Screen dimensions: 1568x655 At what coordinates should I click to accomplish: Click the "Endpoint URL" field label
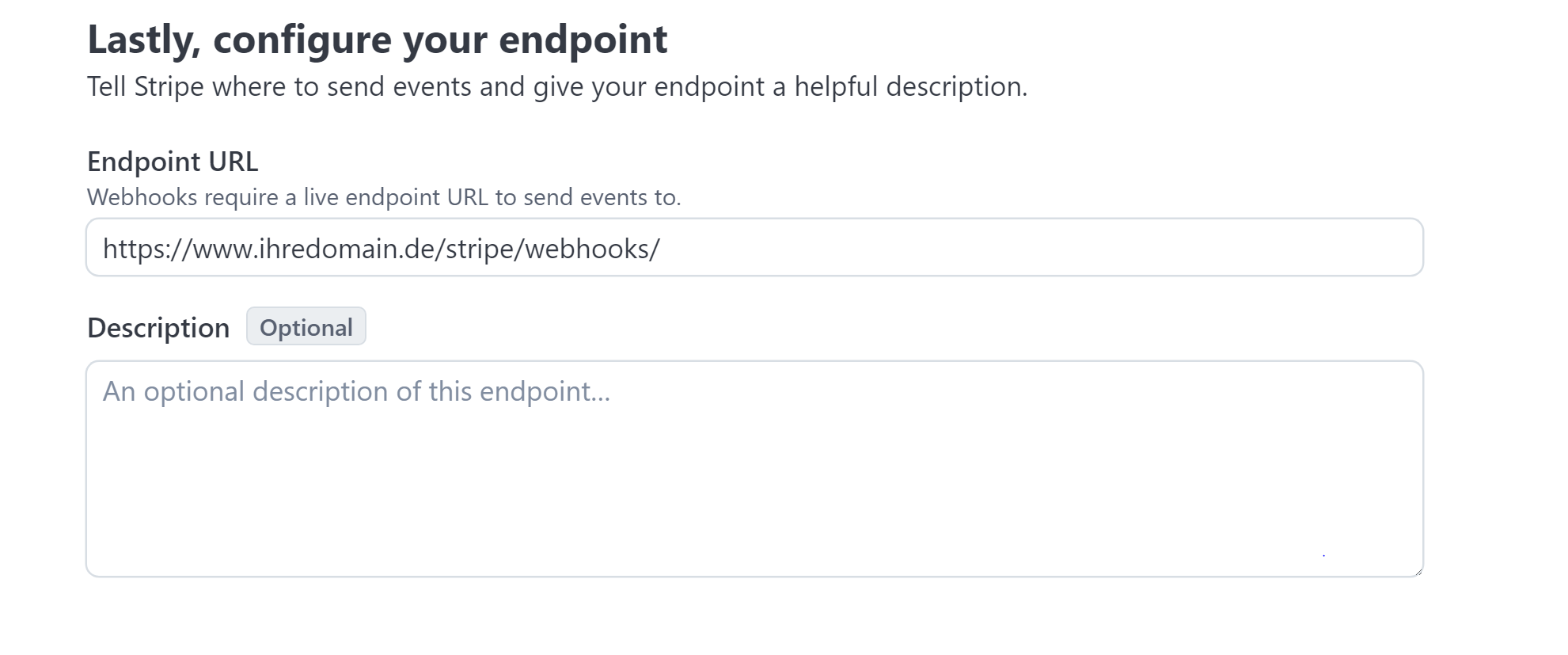pos(173,162)
